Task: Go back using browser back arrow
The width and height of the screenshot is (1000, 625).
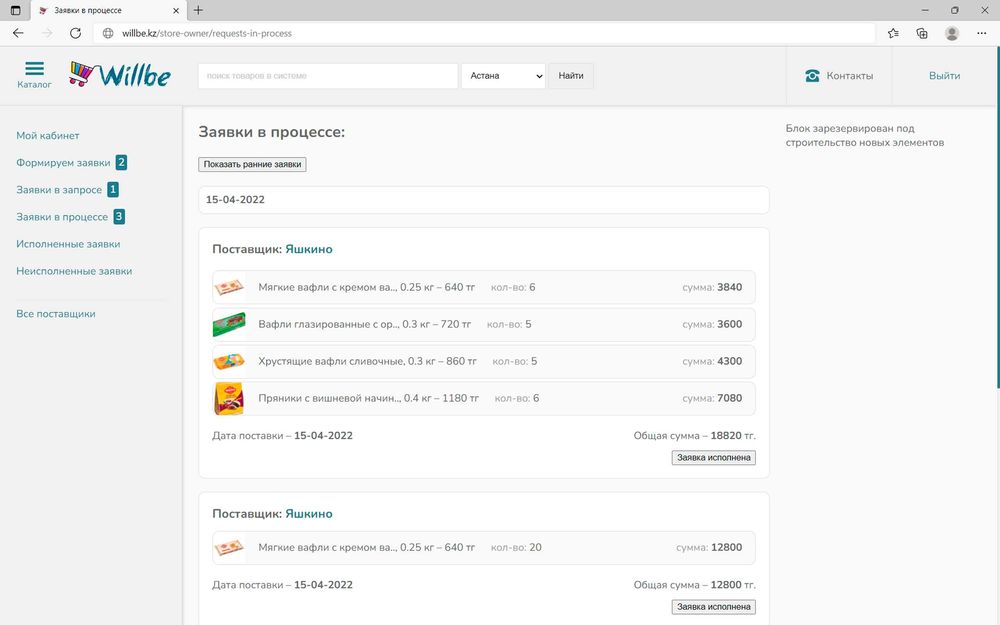Action: 18,33
